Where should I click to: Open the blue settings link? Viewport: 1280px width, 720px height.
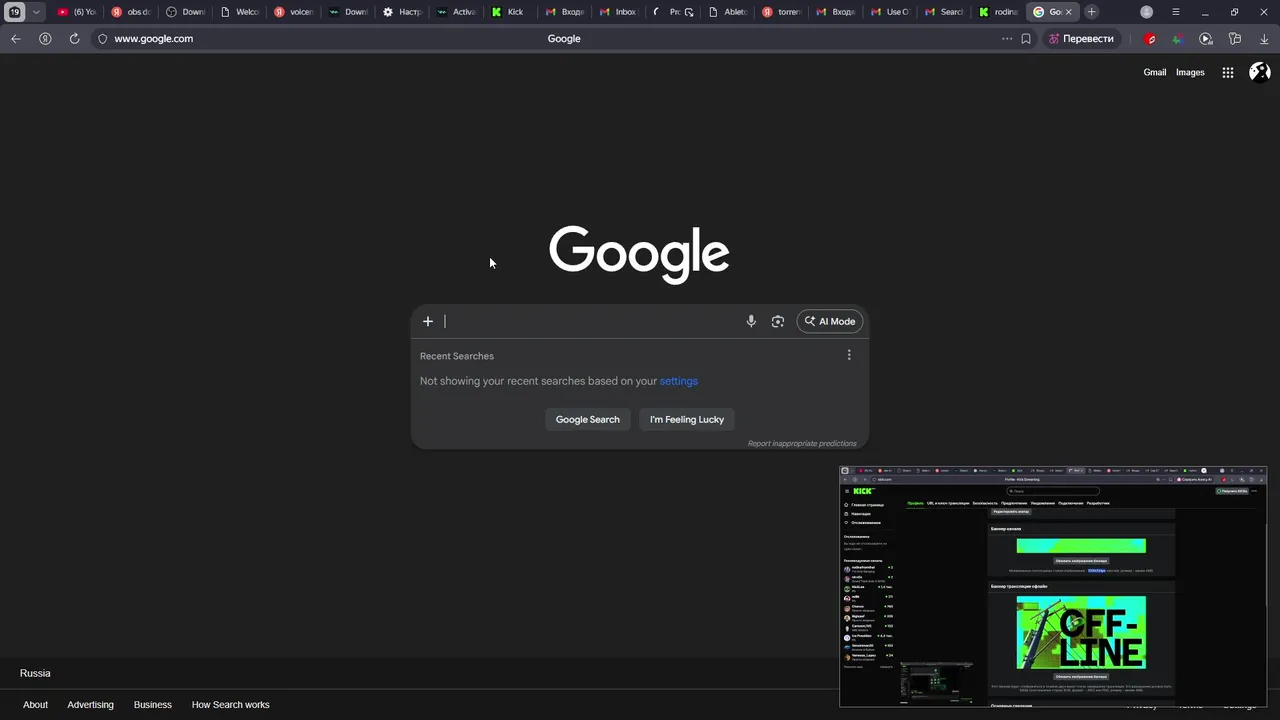coord(679,381)
